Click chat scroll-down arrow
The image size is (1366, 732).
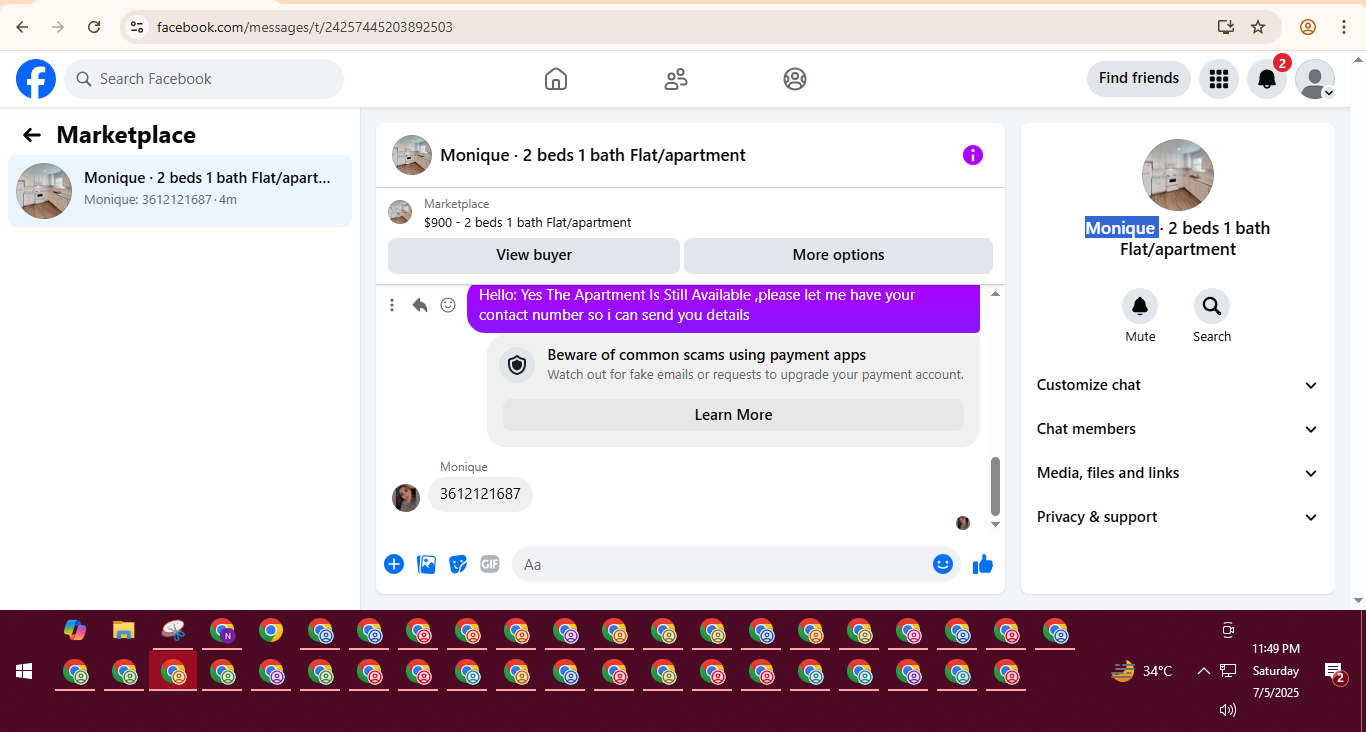coord(995,524)
